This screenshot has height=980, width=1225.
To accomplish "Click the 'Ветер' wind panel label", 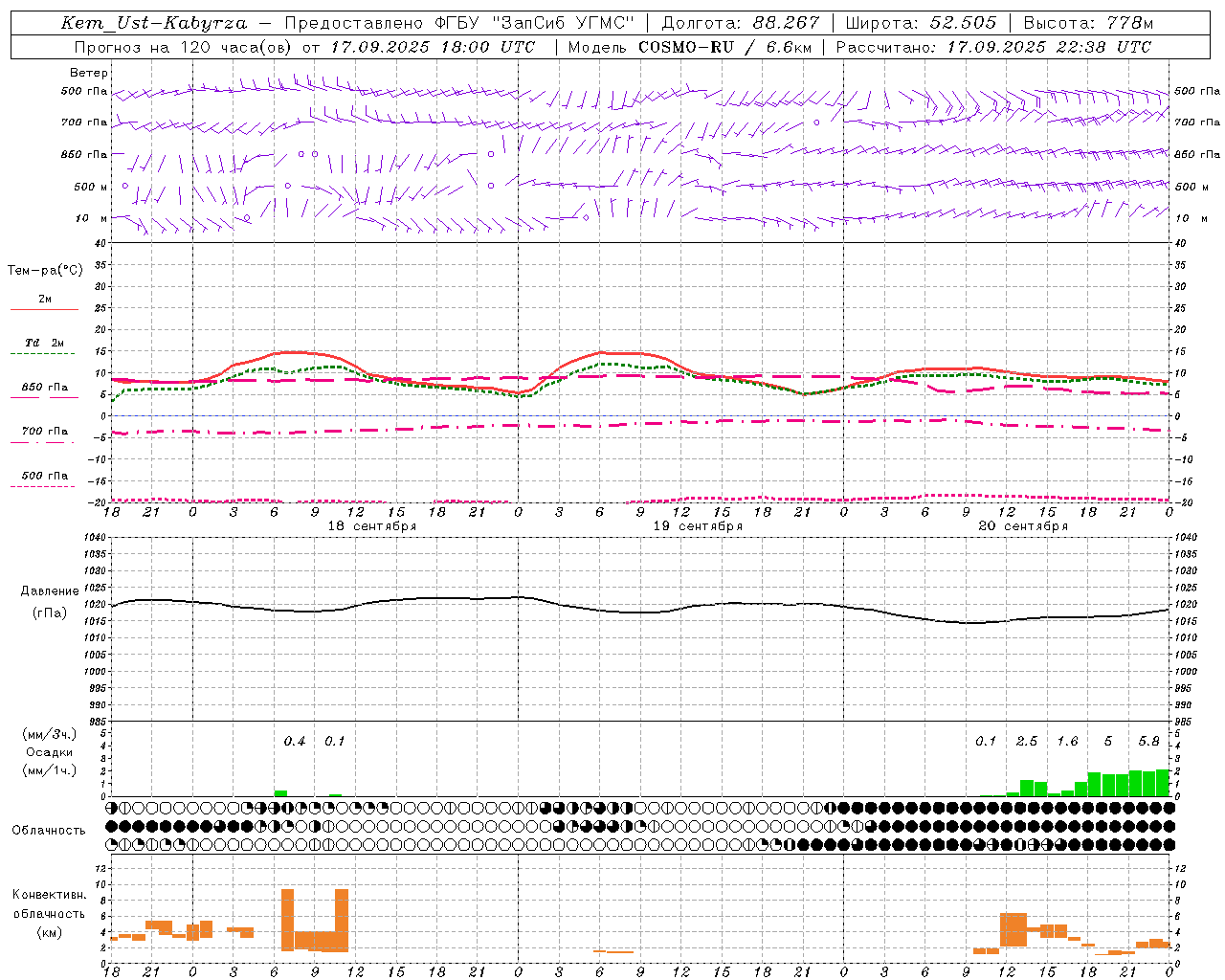I will pyautogui.click(x=89, y=73).
